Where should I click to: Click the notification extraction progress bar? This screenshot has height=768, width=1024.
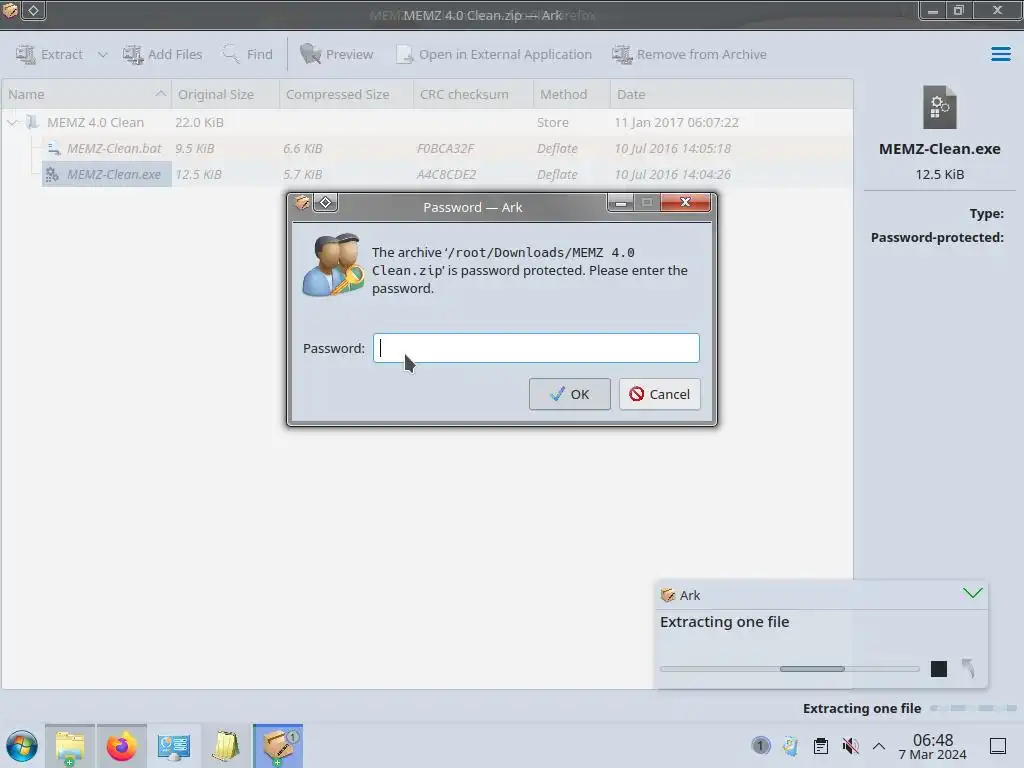click(790, 669)
